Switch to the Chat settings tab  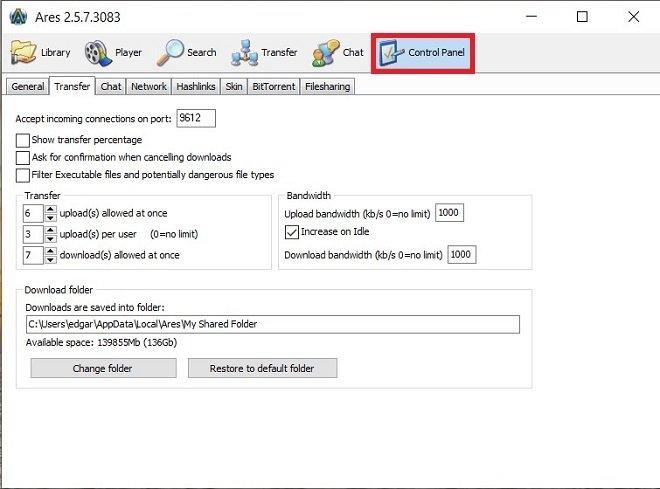[x=111, y=87]
